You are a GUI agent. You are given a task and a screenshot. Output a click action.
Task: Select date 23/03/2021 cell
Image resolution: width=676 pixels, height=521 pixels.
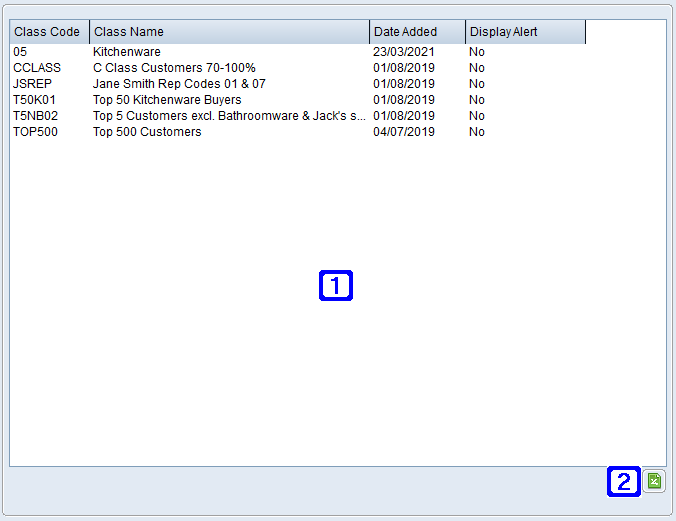(404, 52)
